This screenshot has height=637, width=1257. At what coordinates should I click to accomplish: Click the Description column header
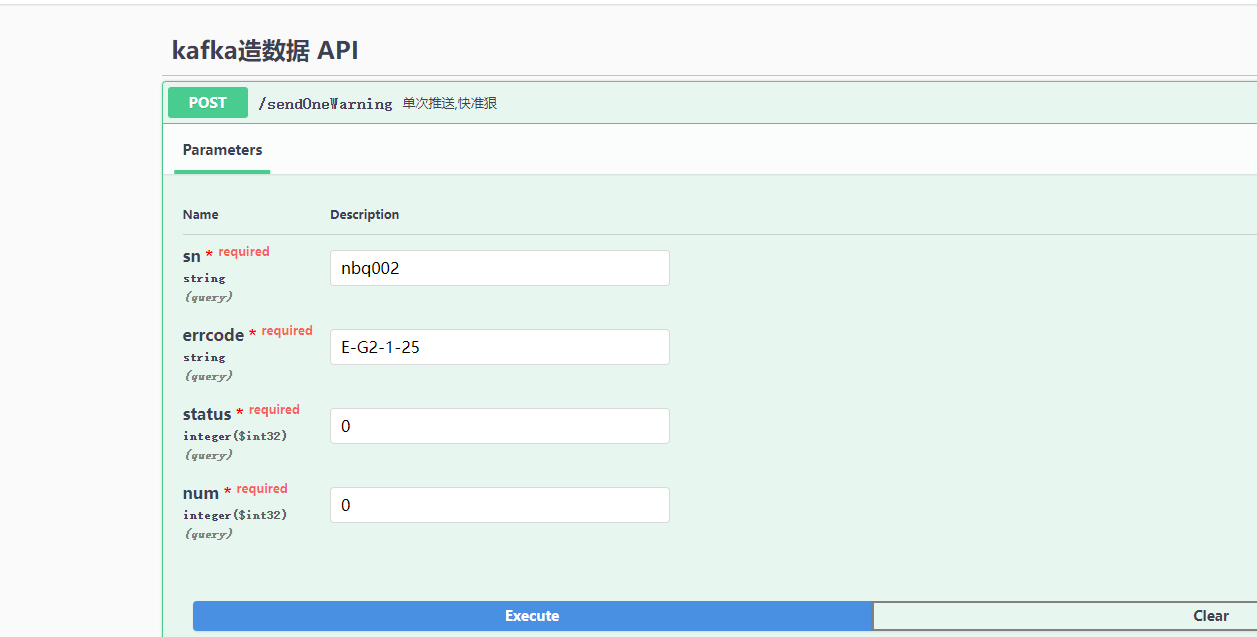point(365,215)
